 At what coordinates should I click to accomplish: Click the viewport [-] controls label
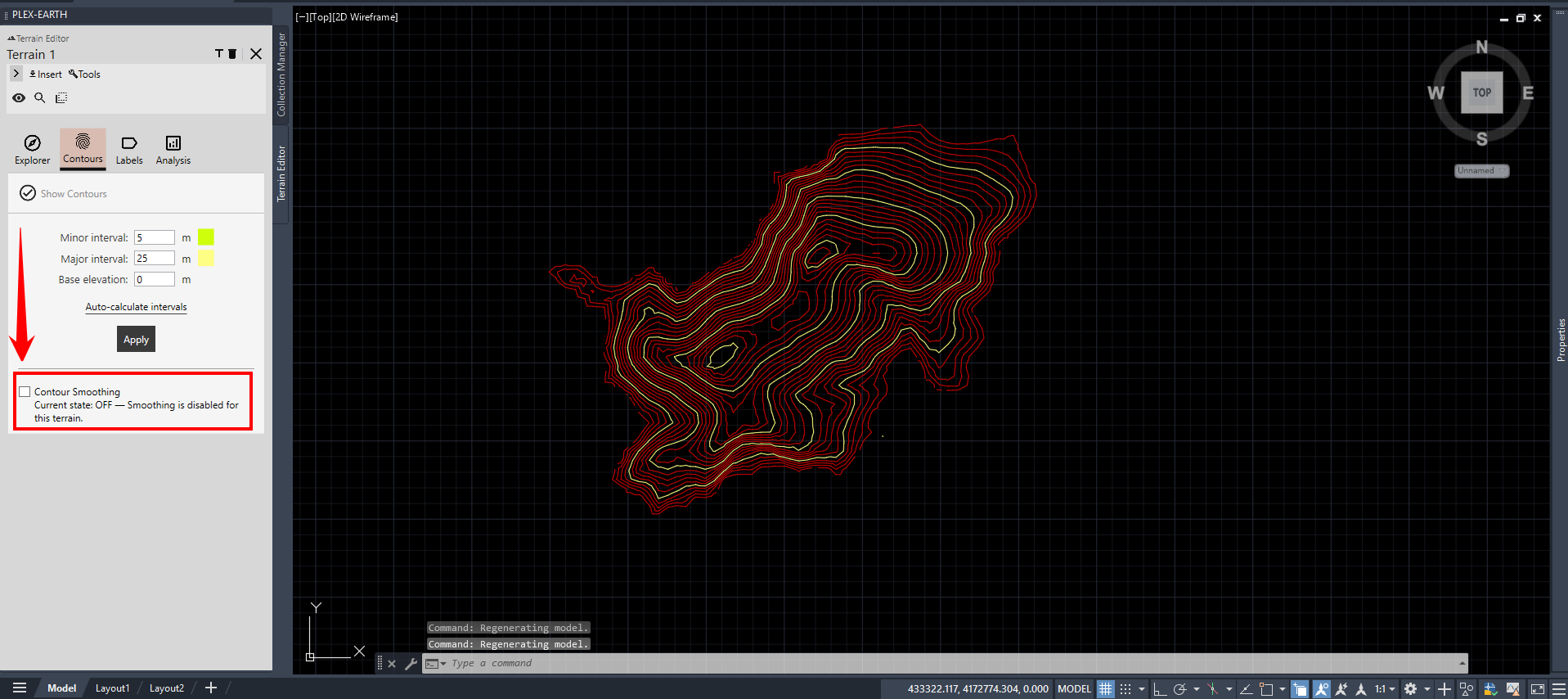click(302, 16)
